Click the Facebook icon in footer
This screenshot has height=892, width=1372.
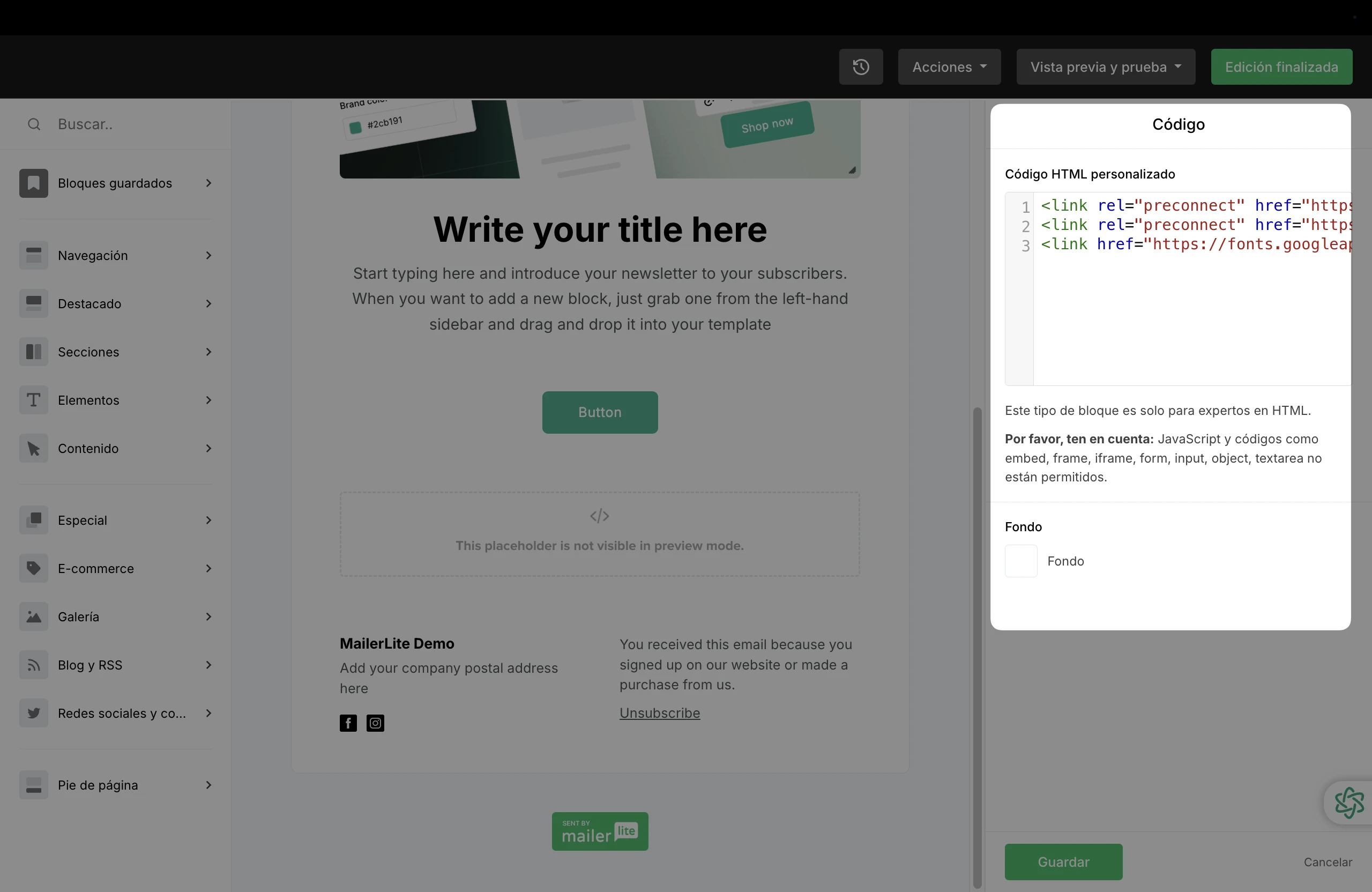click(348, 723)
